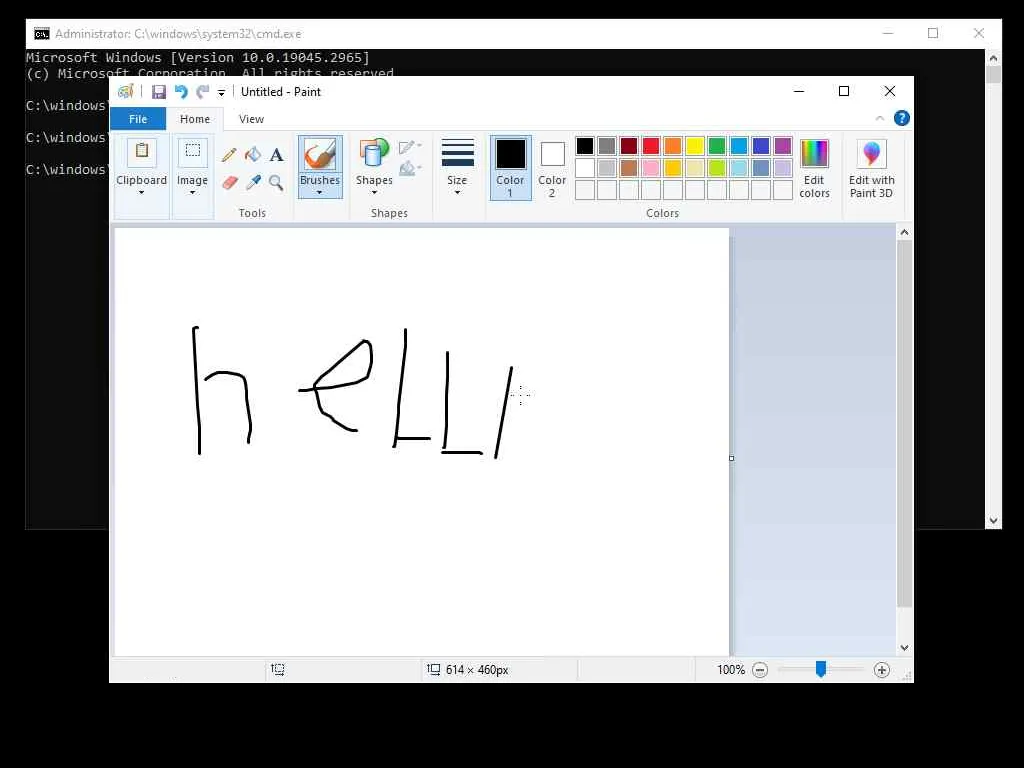Select Color 2 background button
1024x768 pixels.
pyautogui.click(x=552, y=168)
